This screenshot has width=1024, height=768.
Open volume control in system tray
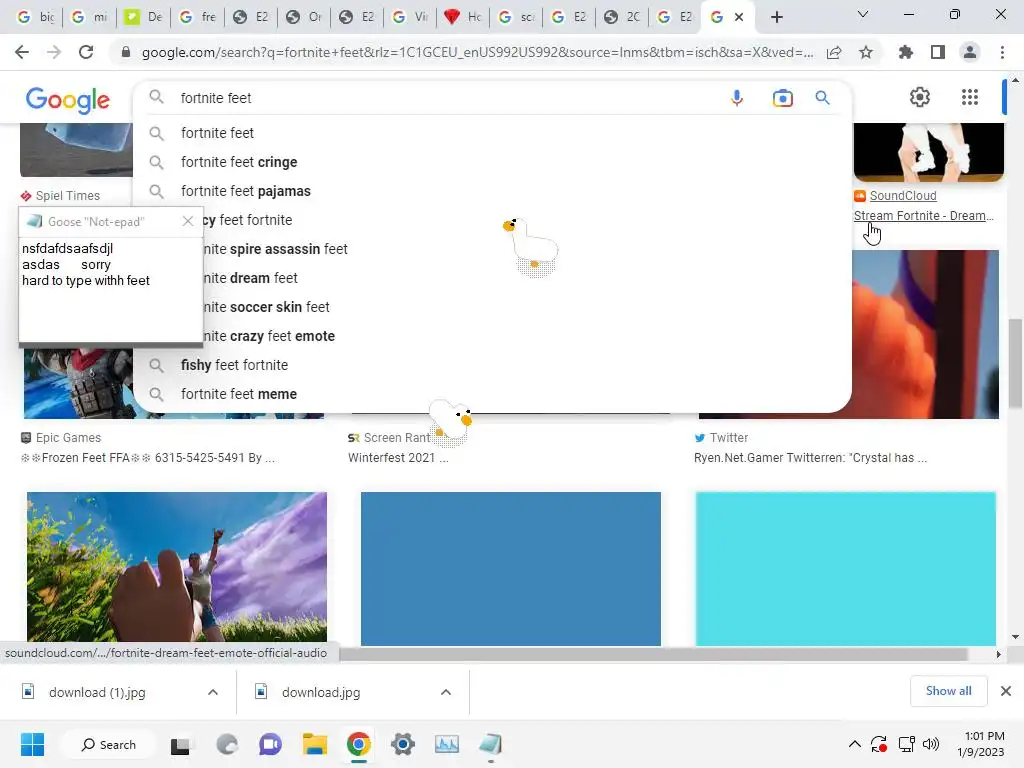931,744
